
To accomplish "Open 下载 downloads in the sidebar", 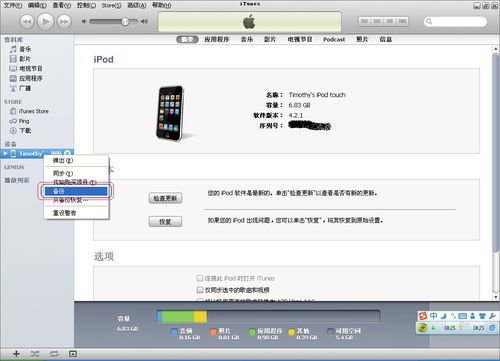I will click(21, 131).
